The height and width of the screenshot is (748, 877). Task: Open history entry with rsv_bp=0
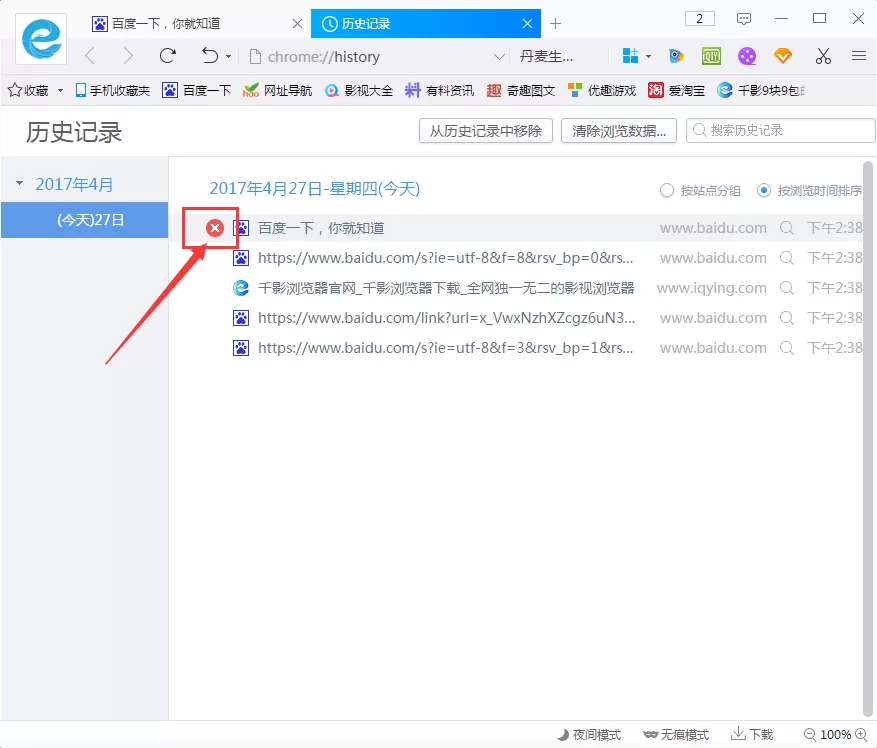(445, 258)
